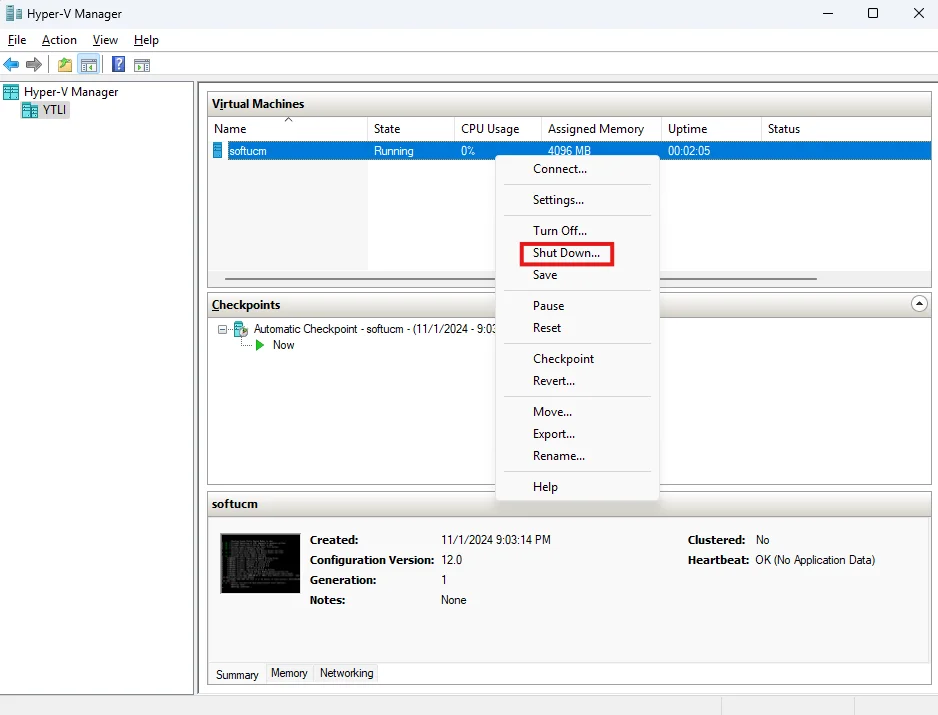Switch to the Memory tab
This screenshot has width=938, height=715.
click(x=289, y=673)
